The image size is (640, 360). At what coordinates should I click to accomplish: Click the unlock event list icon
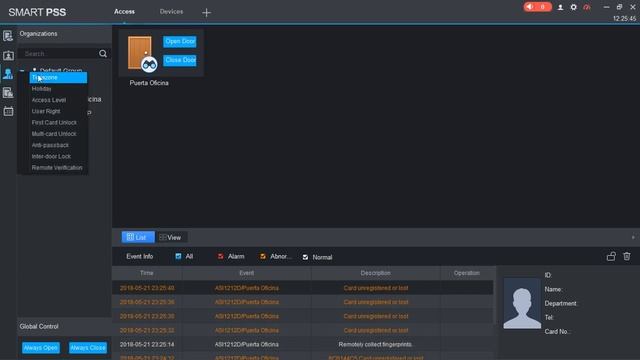[611, 256]
